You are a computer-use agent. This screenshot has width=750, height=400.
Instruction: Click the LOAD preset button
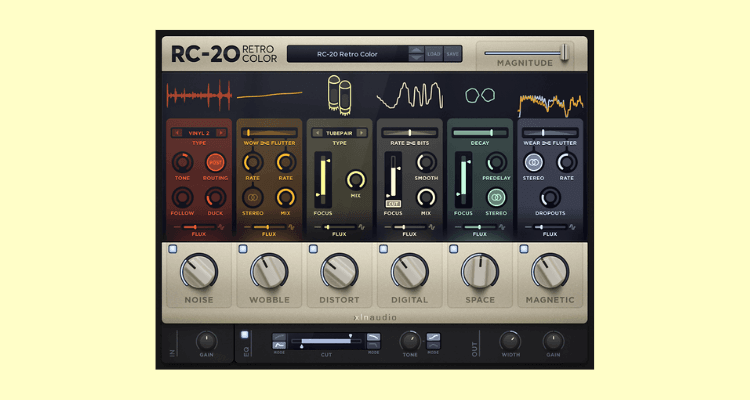coord(433,54)
